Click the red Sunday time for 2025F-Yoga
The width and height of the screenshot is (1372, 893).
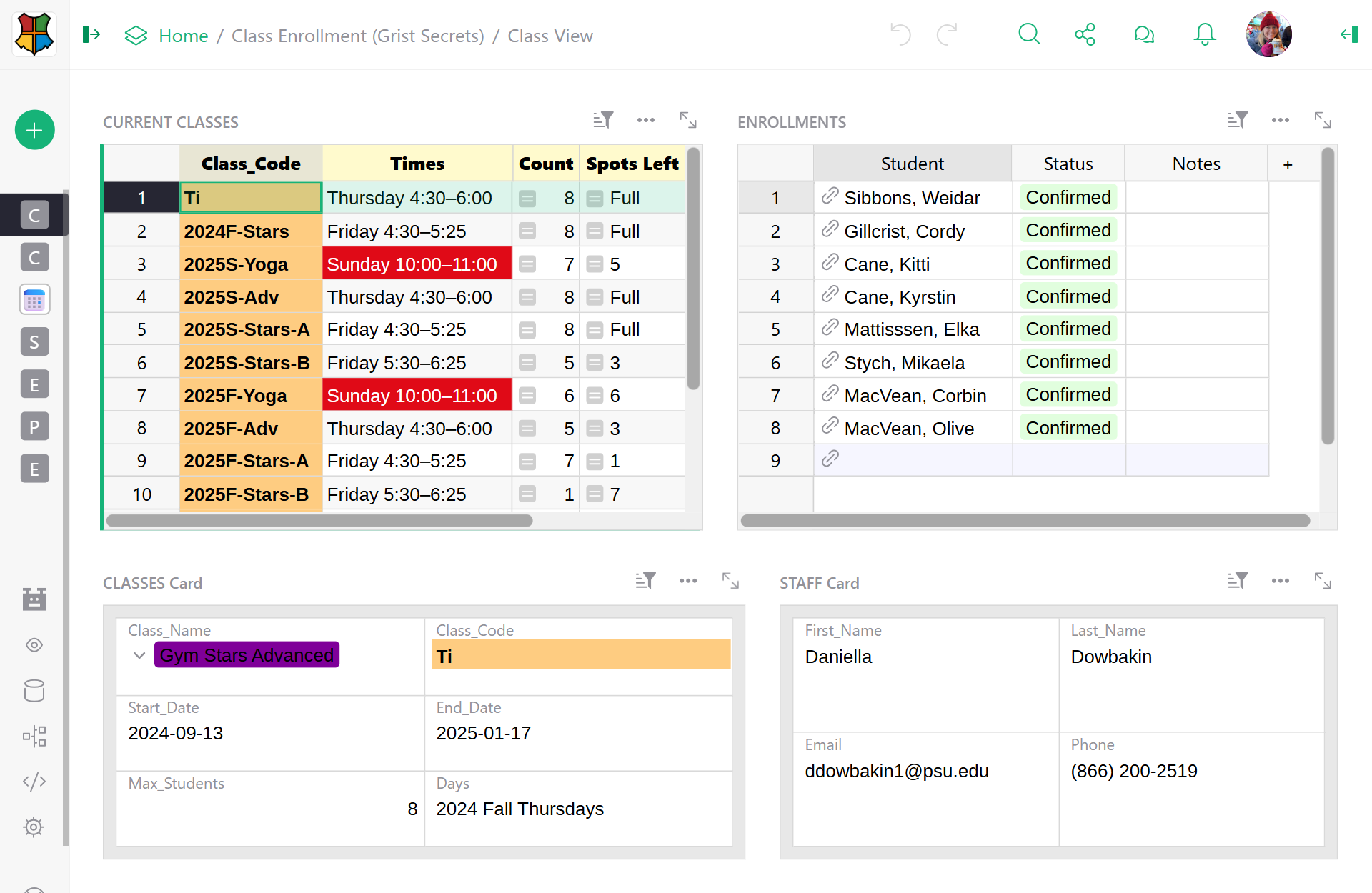coord(417,396)
